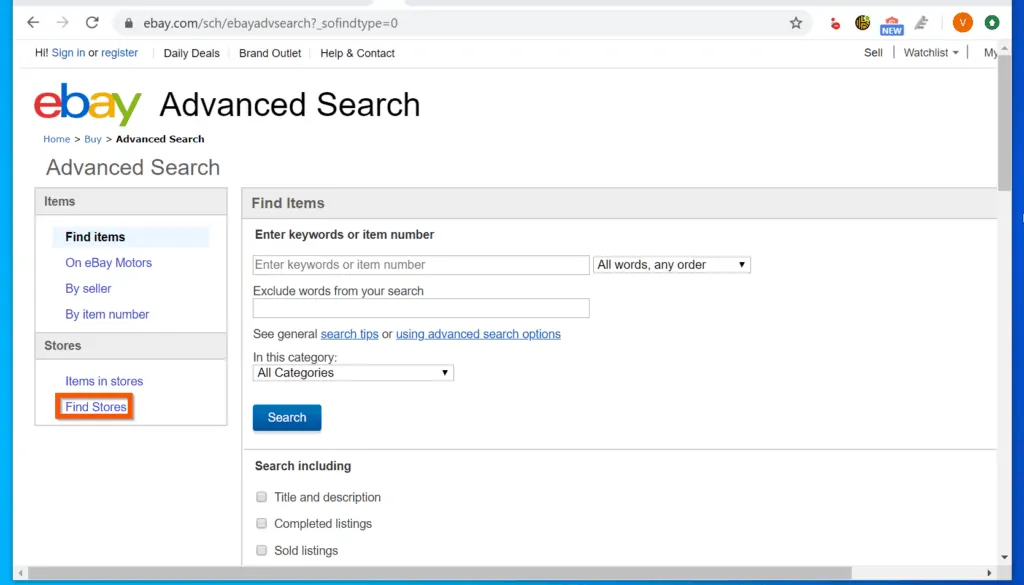Expand the All Categories dropdown

pyautogui.click(x=353, y=373)
